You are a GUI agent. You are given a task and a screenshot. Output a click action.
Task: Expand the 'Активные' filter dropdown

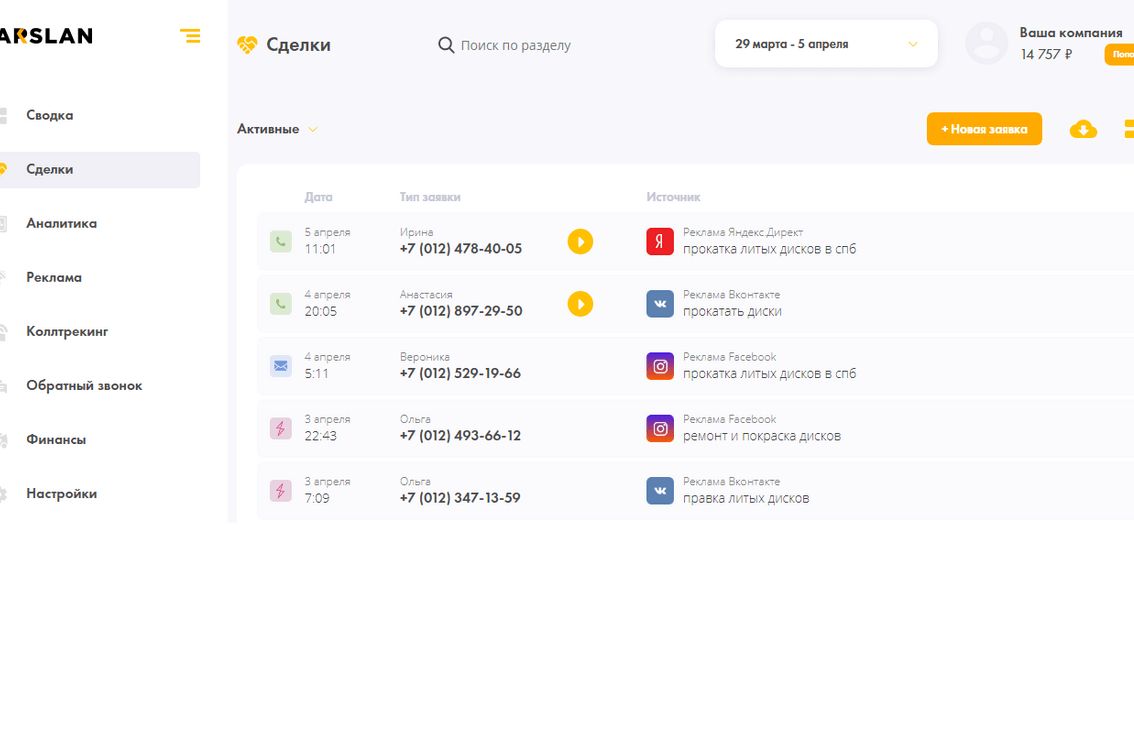tap(277, 129)
